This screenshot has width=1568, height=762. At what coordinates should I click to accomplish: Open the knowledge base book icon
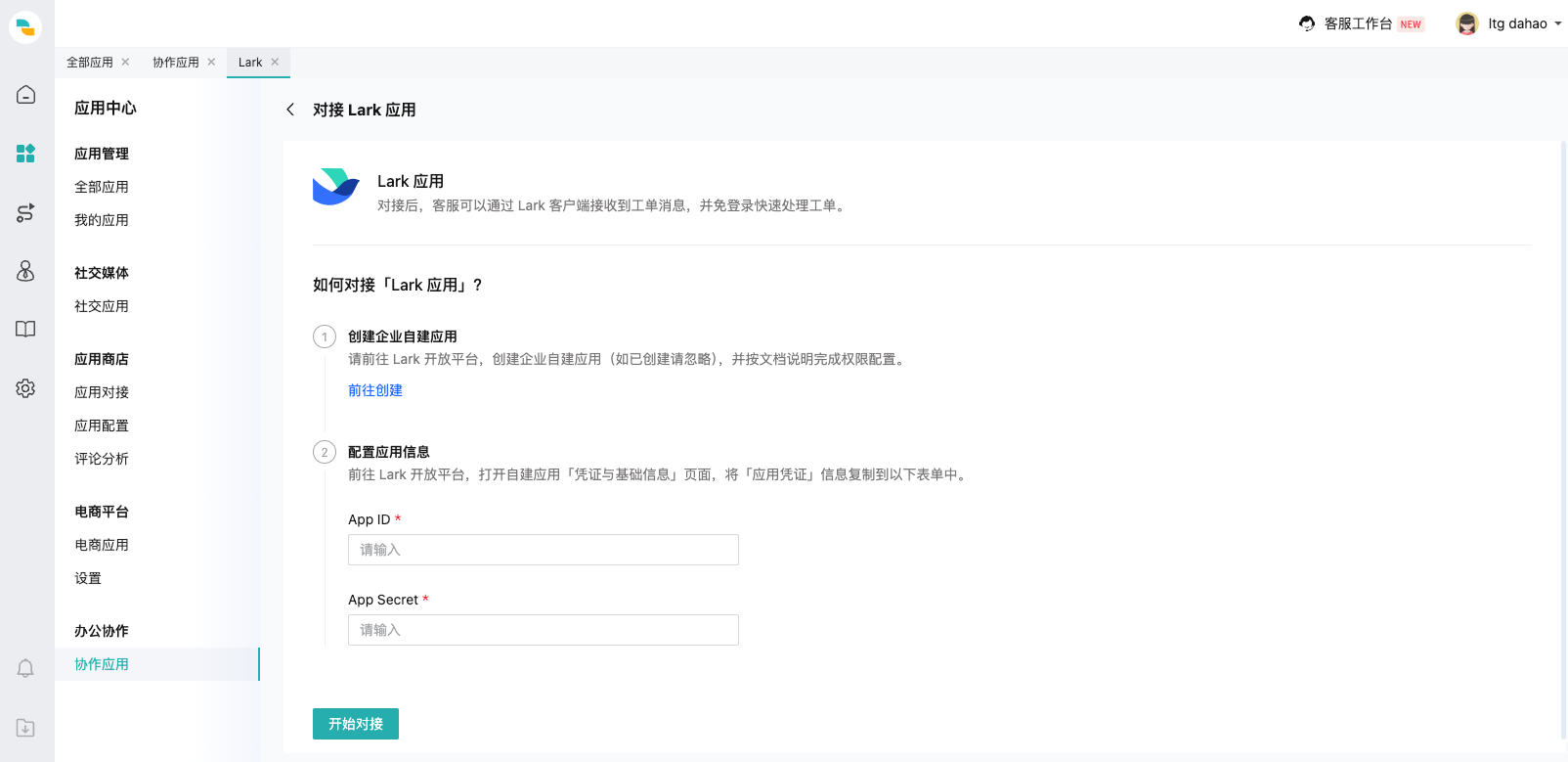[x=25, y=330]
